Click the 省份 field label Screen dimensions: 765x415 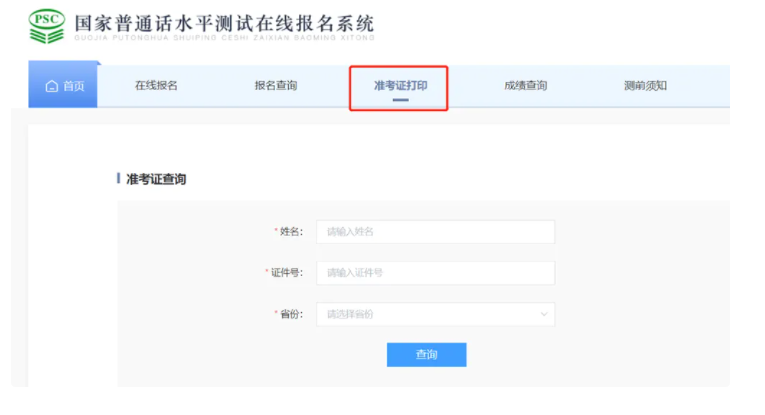pyautogui.click(x=289, y=314)
